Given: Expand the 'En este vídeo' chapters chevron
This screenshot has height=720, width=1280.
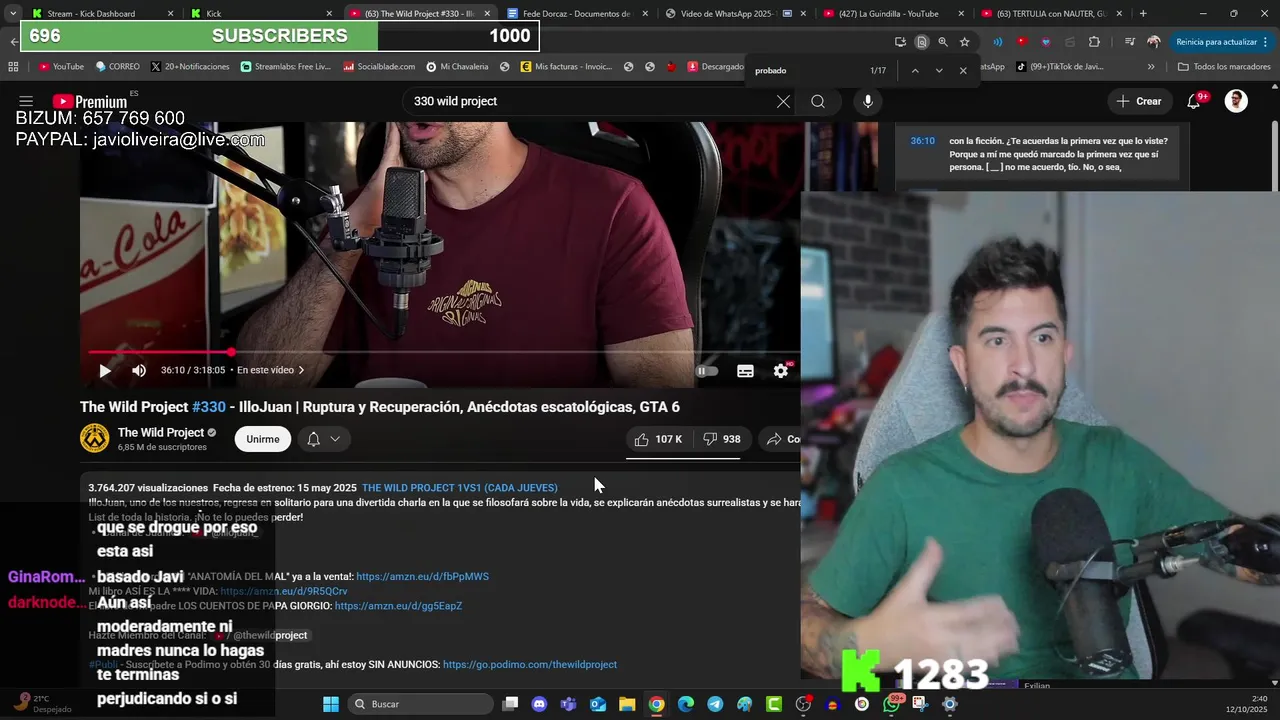Looking at the screenshot, I should 301,370.
